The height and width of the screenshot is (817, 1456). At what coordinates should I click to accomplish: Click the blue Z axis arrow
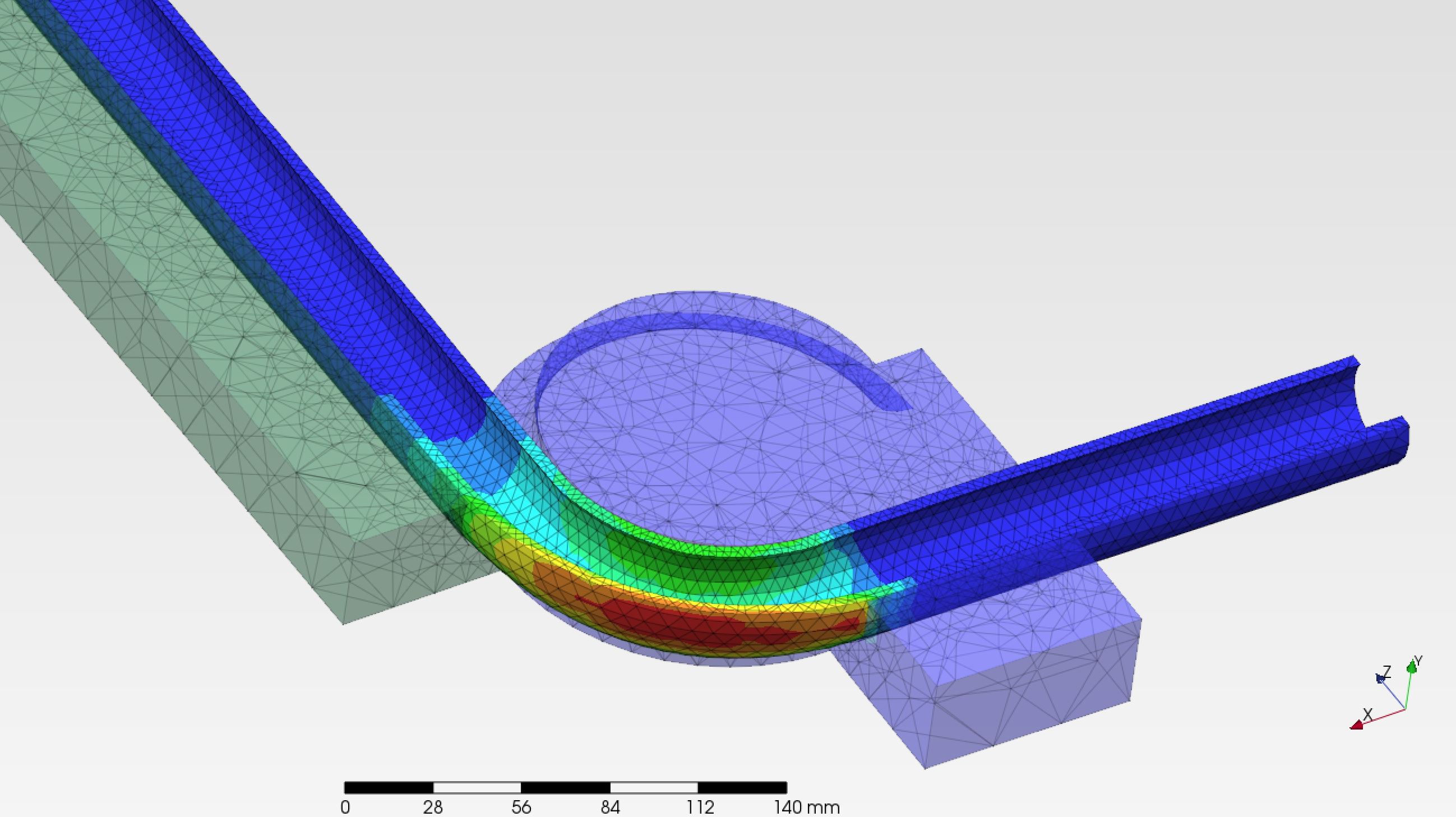click(x=1380, y=678)
